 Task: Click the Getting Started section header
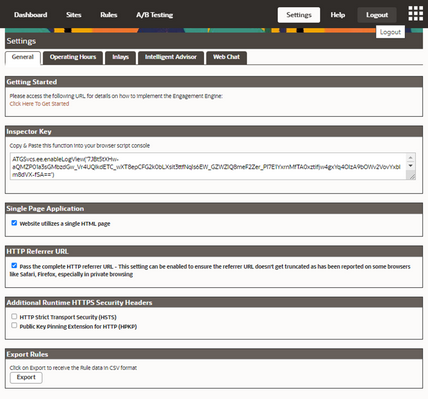pos(214,82)
